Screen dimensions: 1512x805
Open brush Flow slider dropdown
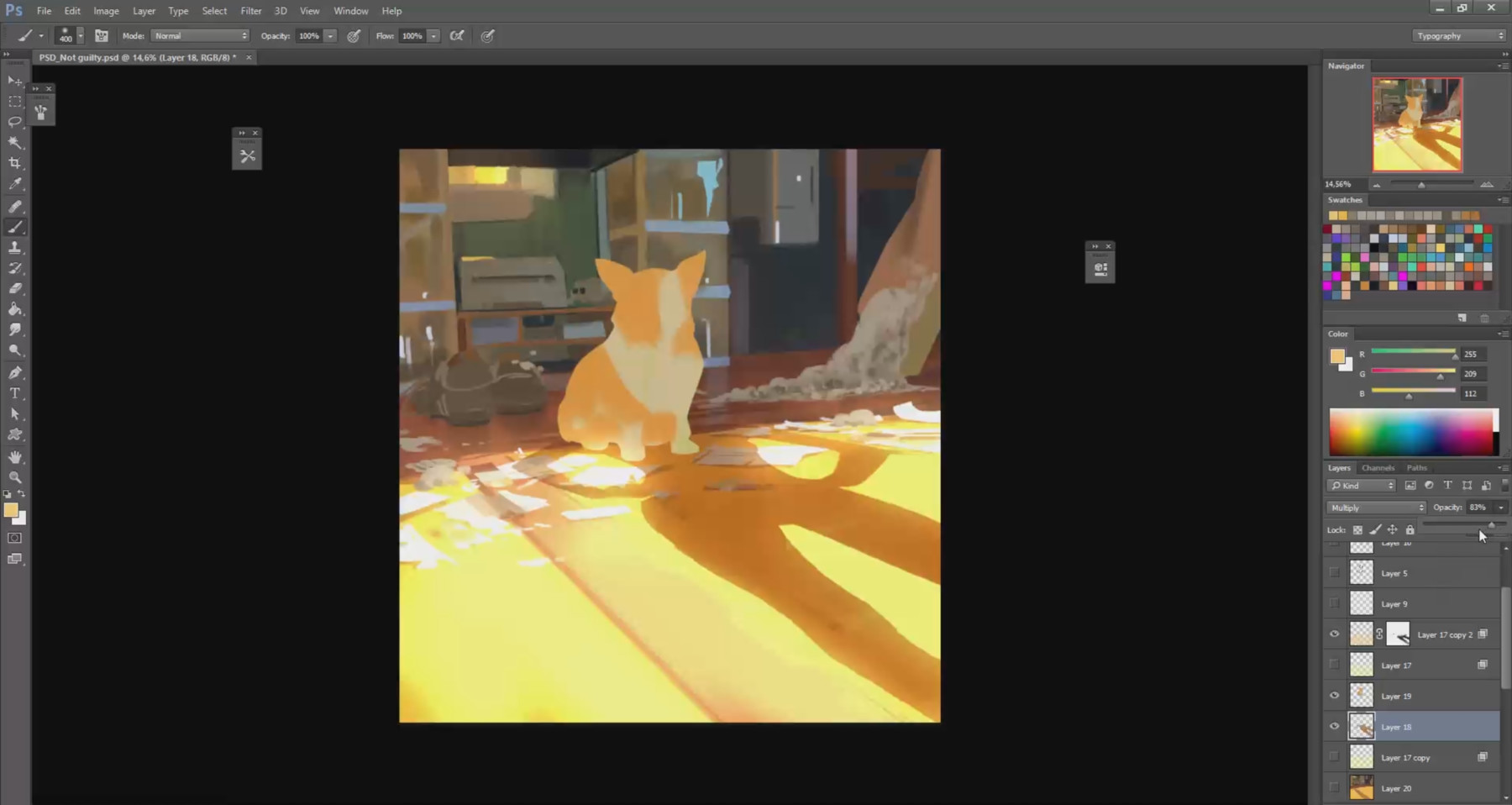click(x=433, y=36)
